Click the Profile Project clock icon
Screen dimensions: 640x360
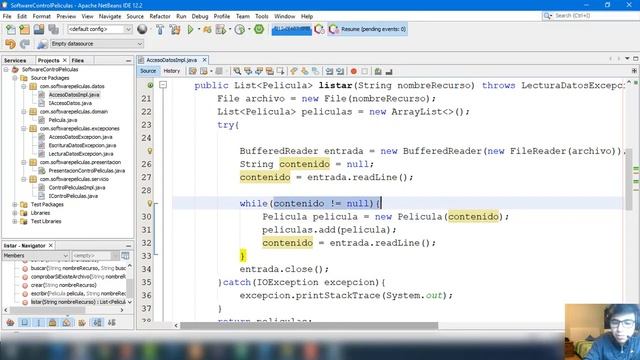[x=240, y=29]
